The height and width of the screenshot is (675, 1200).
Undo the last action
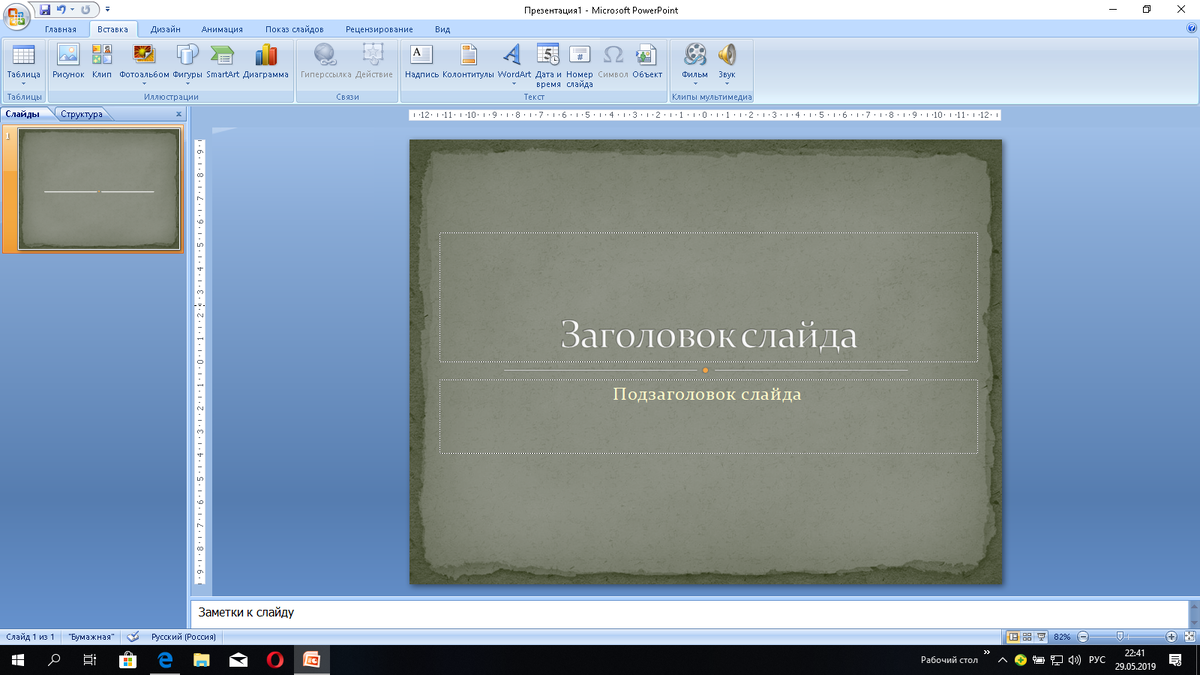click(61, 9)
